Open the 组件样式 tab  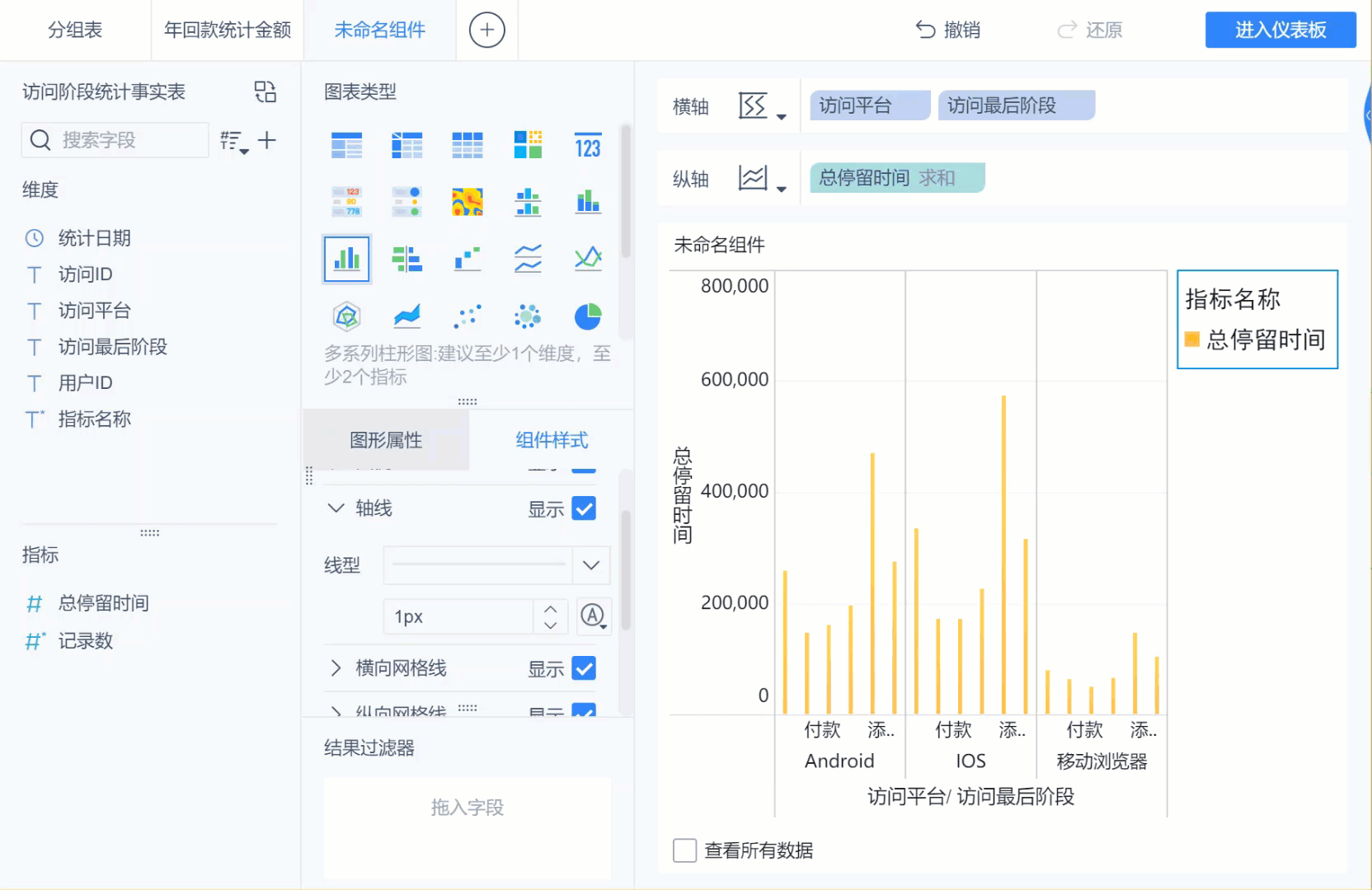click(552, 440)
